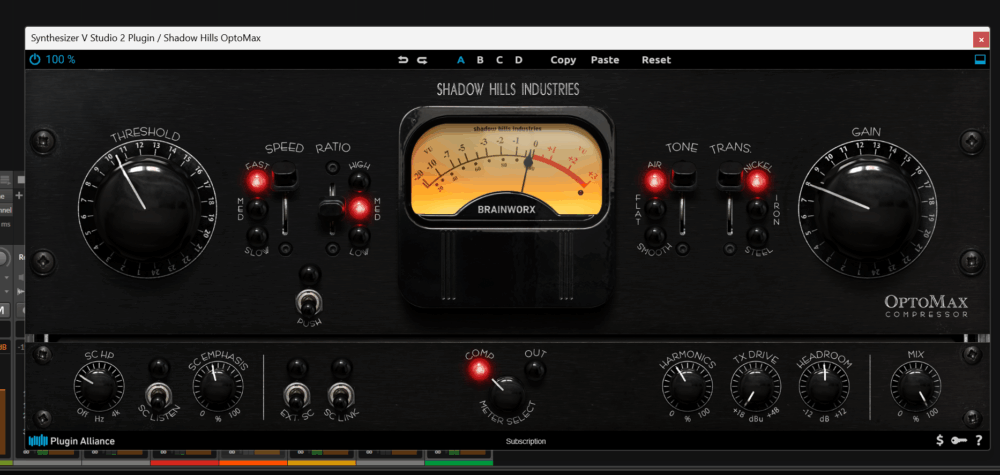Image resolution: width=1000 pixels, height=475 pixels.
Task: Select the OUT meter LED
Action: pyautogui.click(x=534, y=369)
